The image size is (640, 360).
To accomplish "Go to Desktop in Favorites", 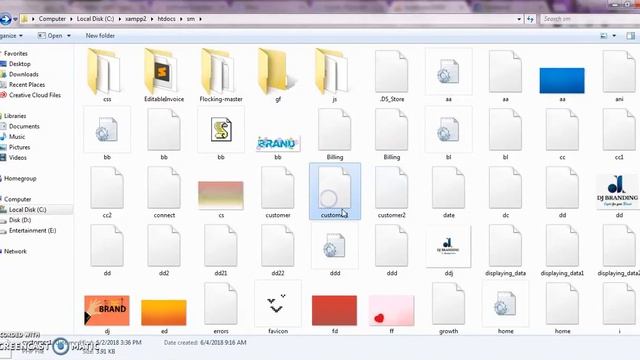I will (20, 64).
